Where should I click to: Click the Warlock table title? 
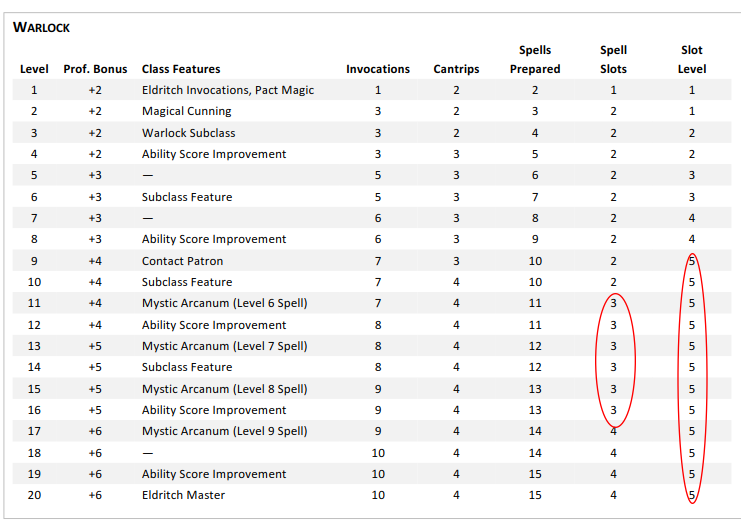42,27
